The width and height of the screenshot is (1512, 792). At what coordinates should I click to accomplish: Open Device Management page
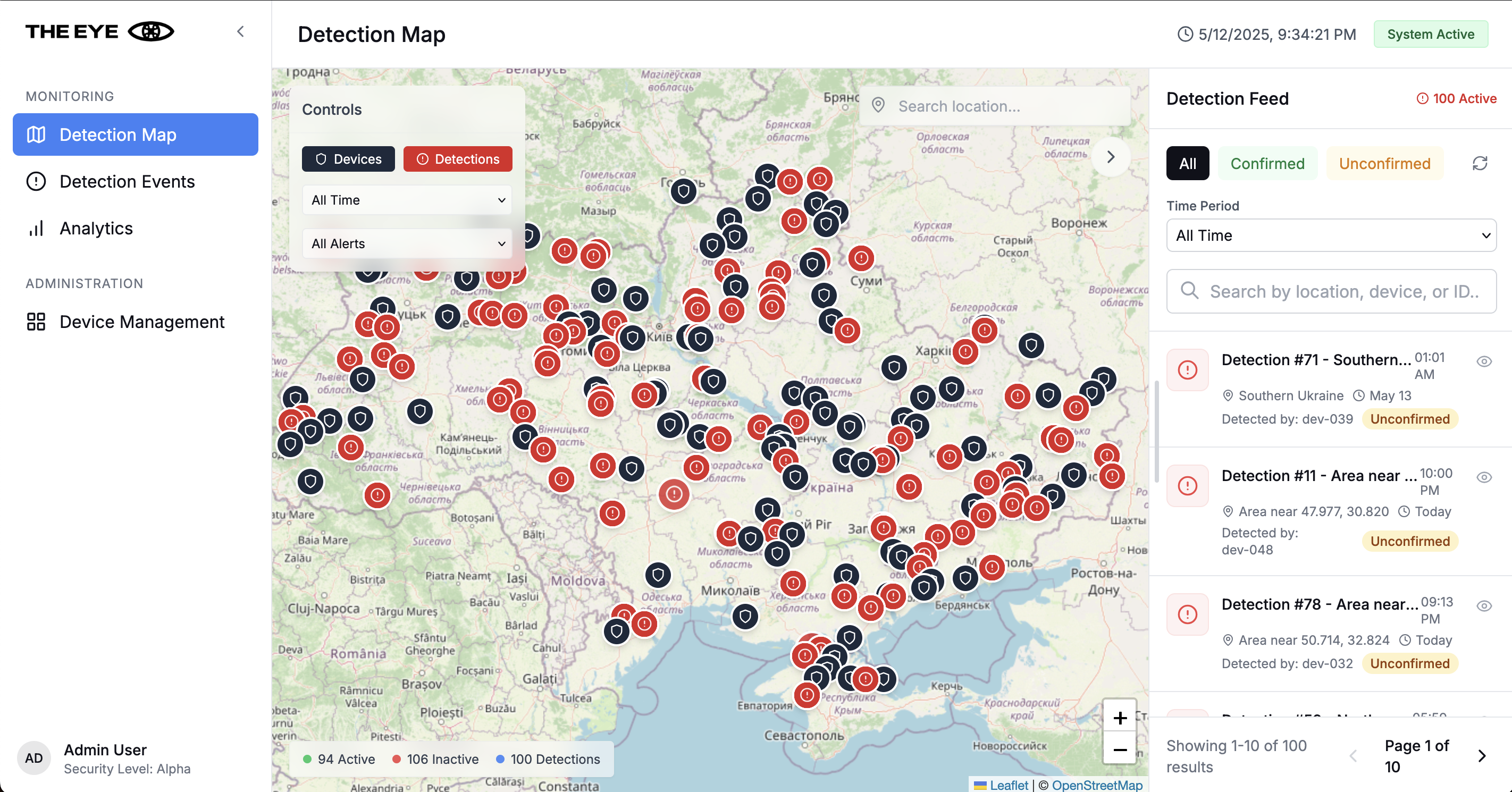[141, 322]
